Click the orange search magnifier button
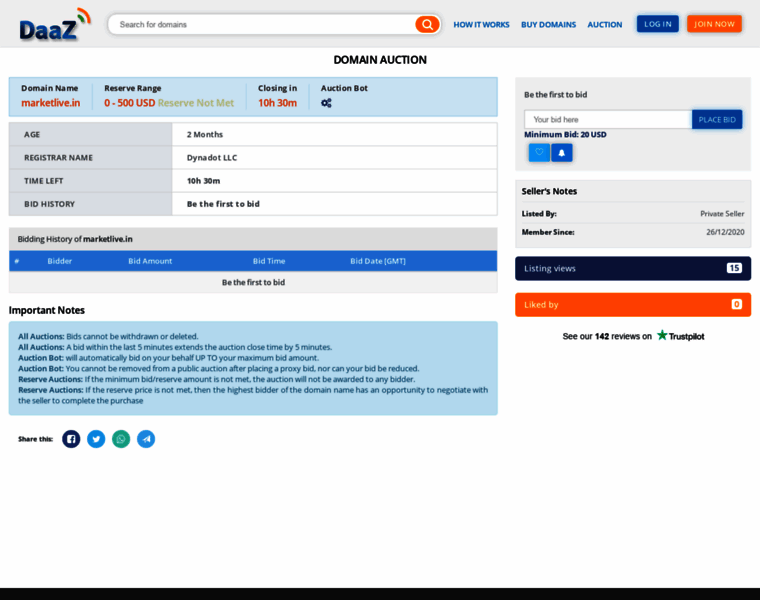760x600 pixels. click(427, 24)
